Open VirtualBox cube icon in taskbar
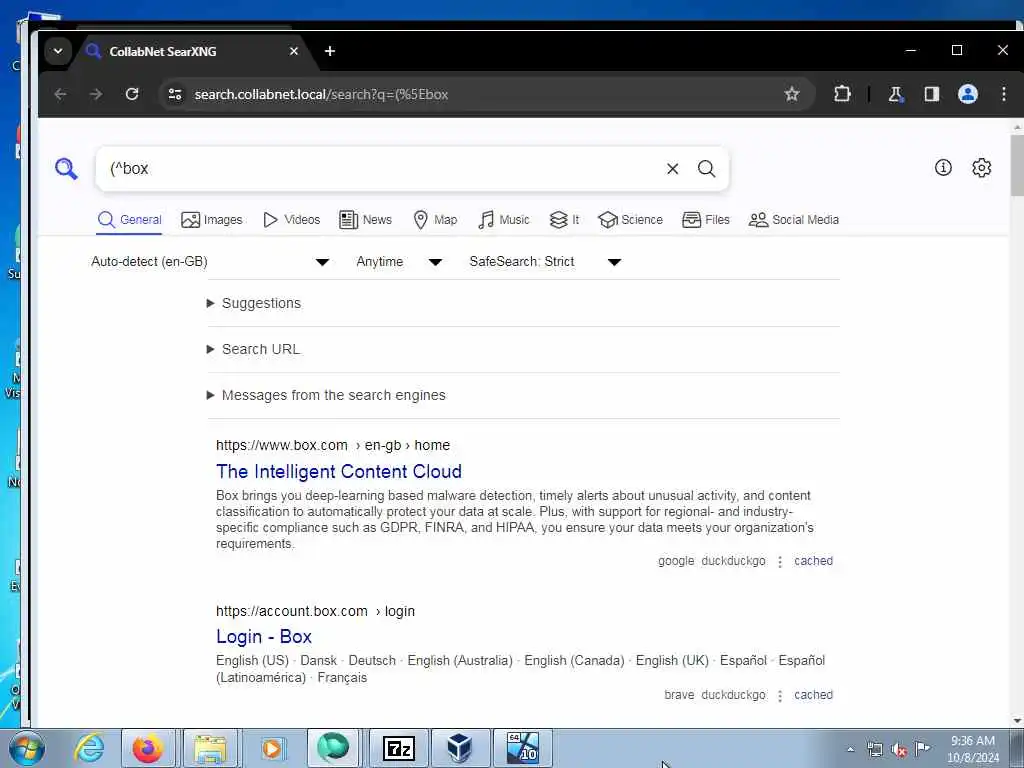 click(459, 748)
